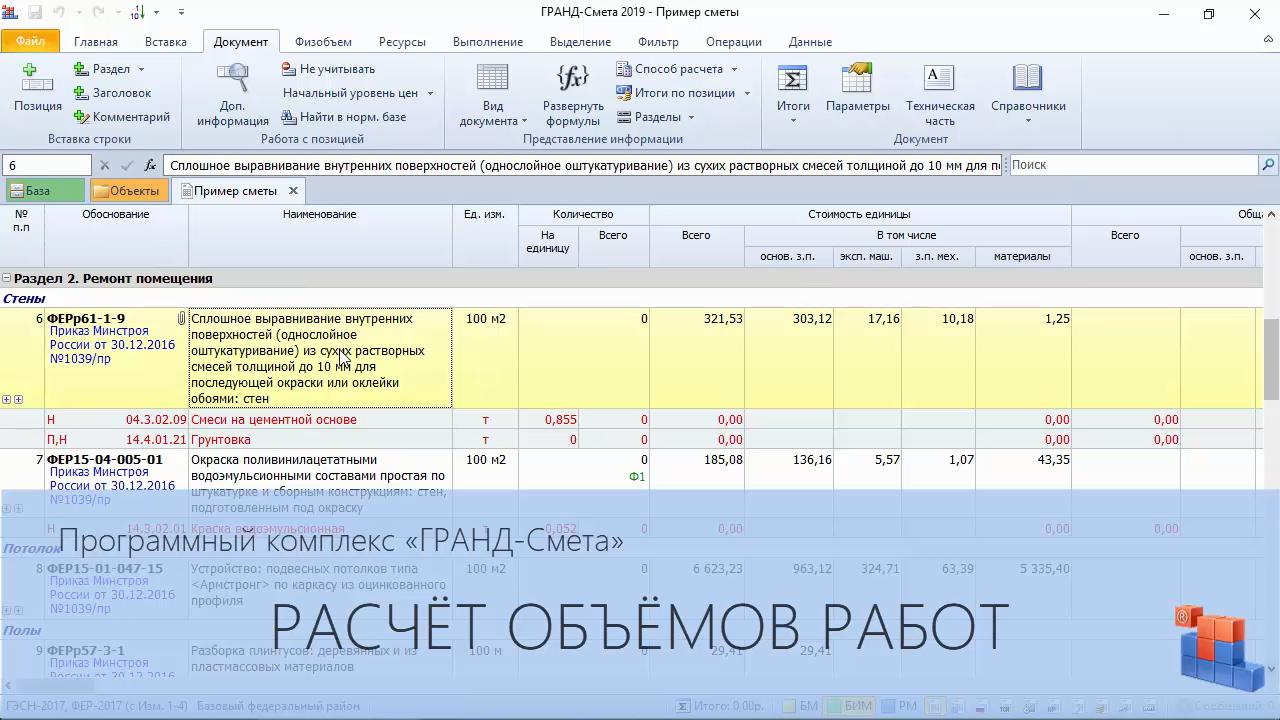1280x720 pixels.
Task: Open the Техническая часть
Action: point(940,94)
